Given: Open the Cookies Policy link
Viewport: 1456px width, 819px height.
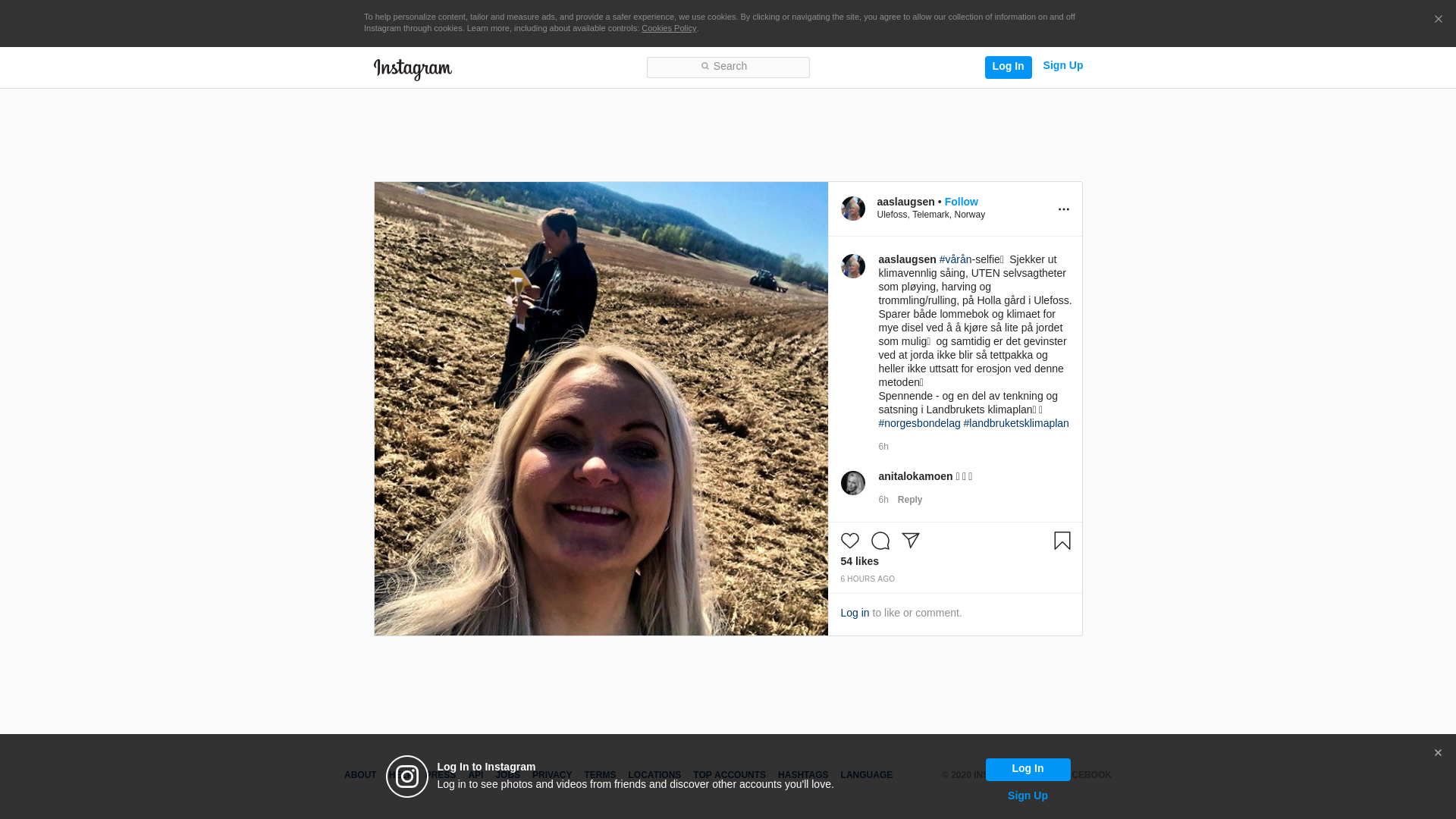Looking at the screenshot, I should pos(668,28).
